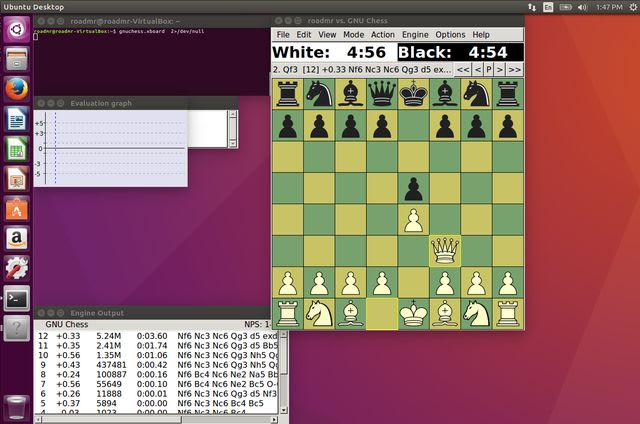Select depth 12 row in Engine Output
This screenshot has width=640, height=424.
[x=157, y=336]
